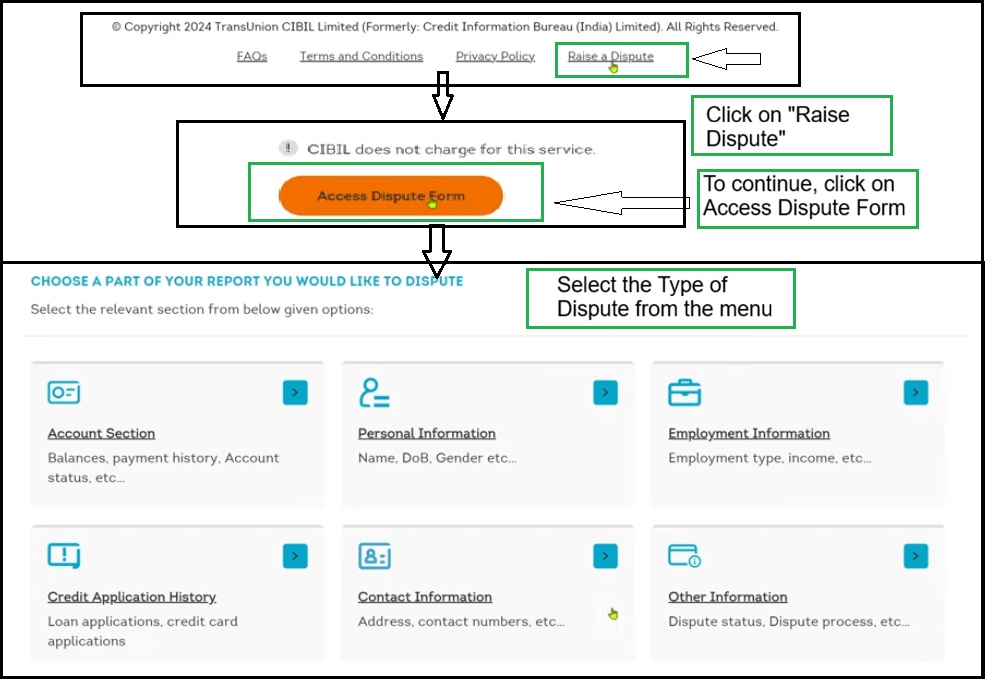Click the Credit Application History alert icon
This screenshot has width=985, height=679.
[64, 556]
